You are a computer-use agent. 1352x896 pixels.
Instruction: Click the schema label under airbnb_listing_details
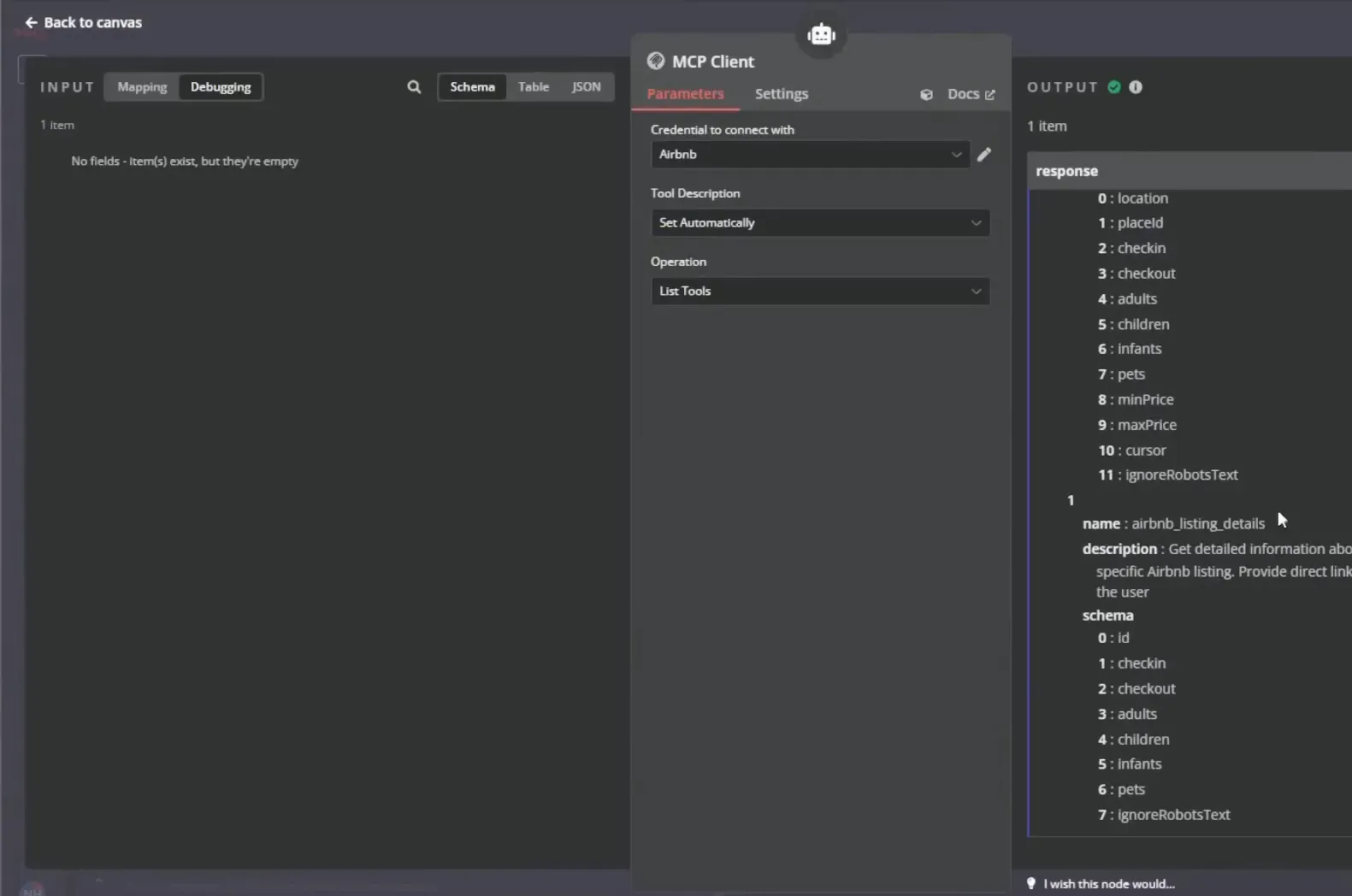coord(1107,616)
